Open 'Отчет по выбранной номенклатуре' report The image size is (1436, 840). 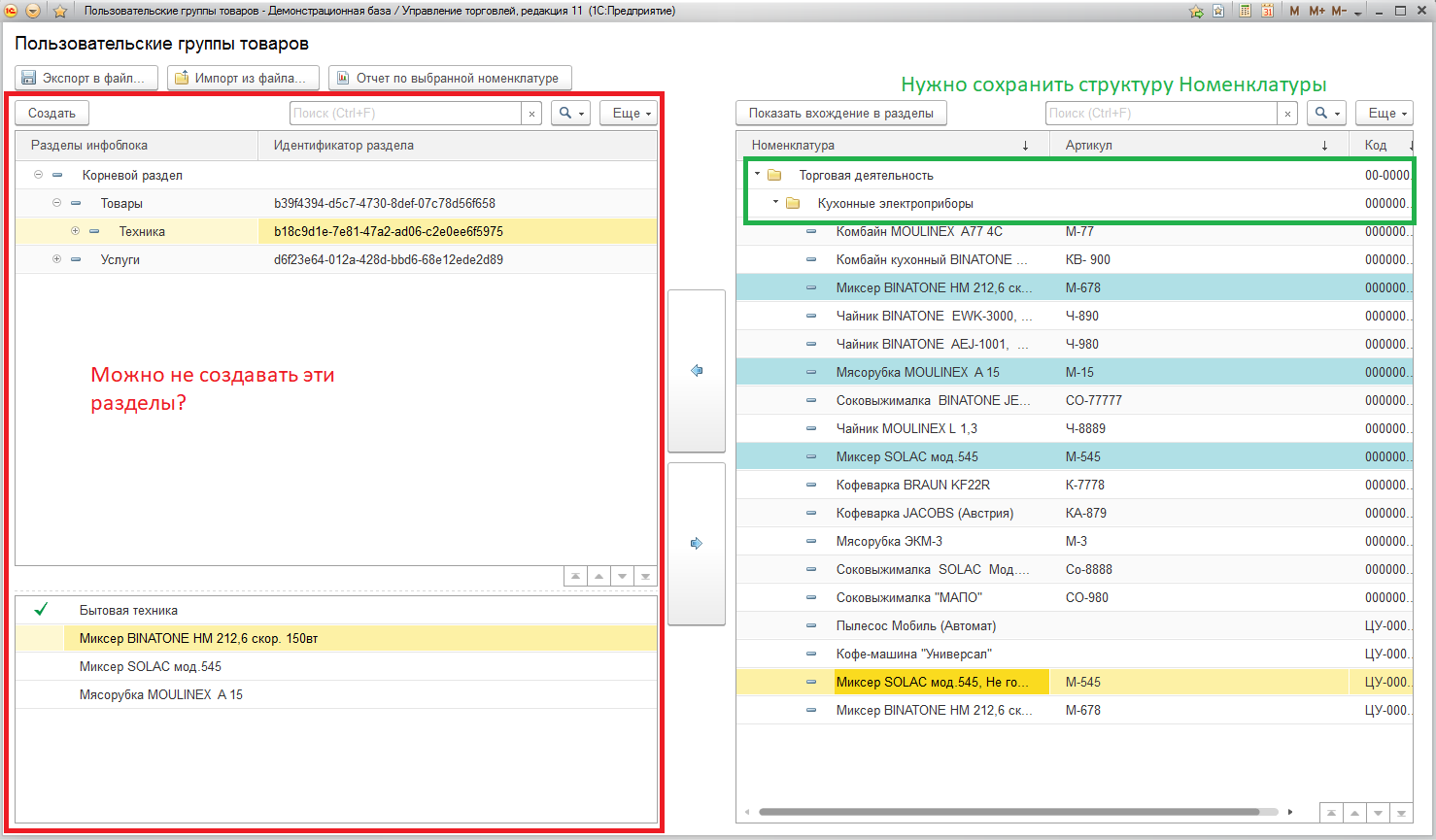pos(450,78)
